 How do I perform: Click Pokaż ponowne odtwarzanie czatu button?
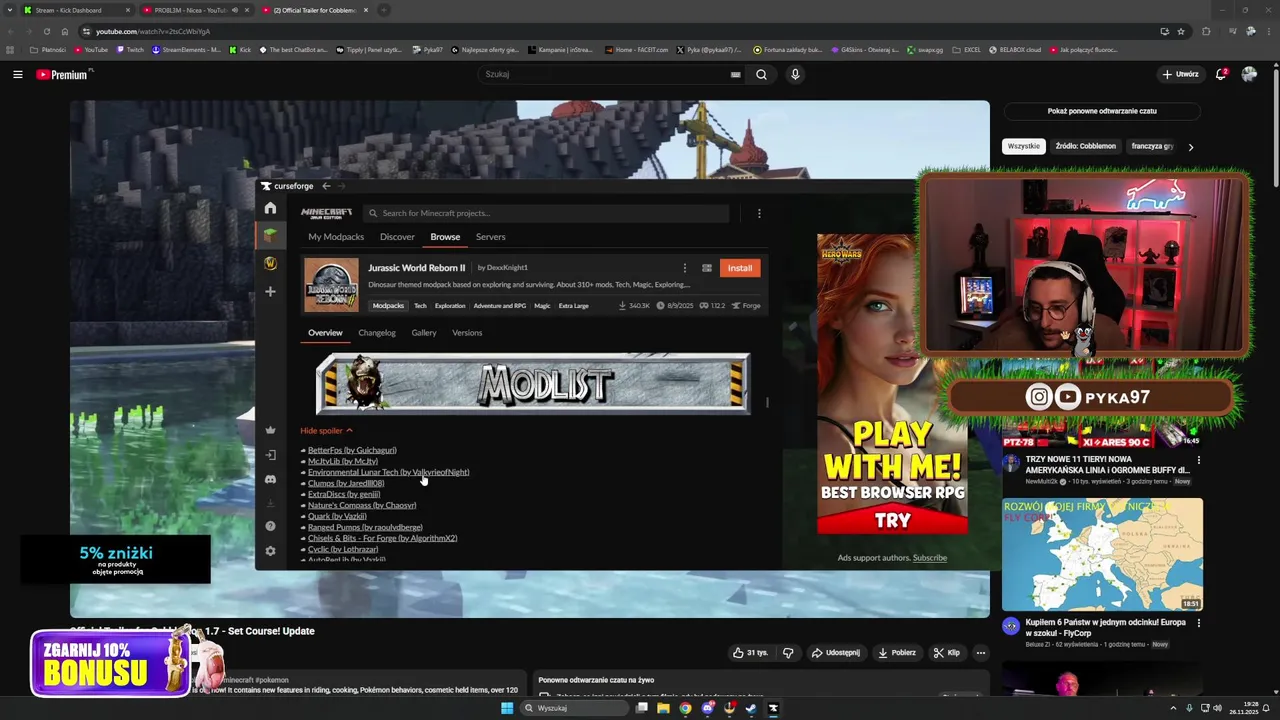[1102, 111]
